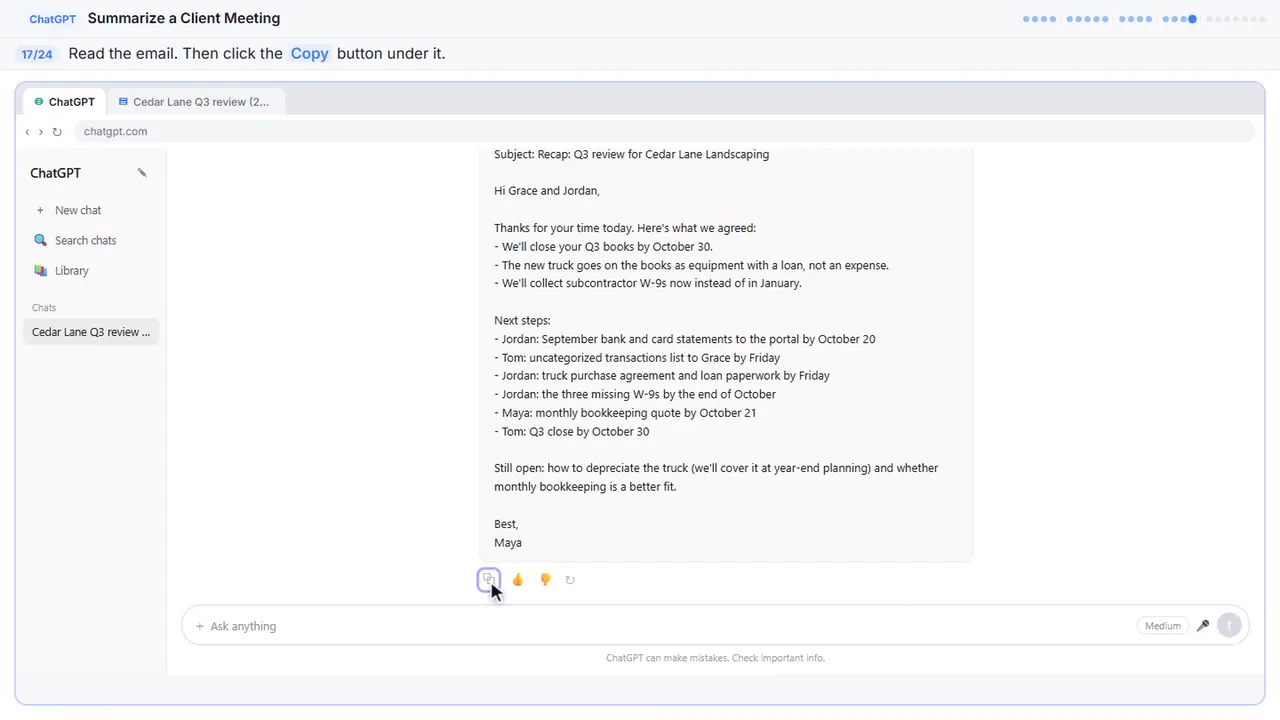This screenshot has width=1280, height=720.
Task: Click 'Maya: monthly bookkeeping quote by October 21'
Action: coord(625,413)
